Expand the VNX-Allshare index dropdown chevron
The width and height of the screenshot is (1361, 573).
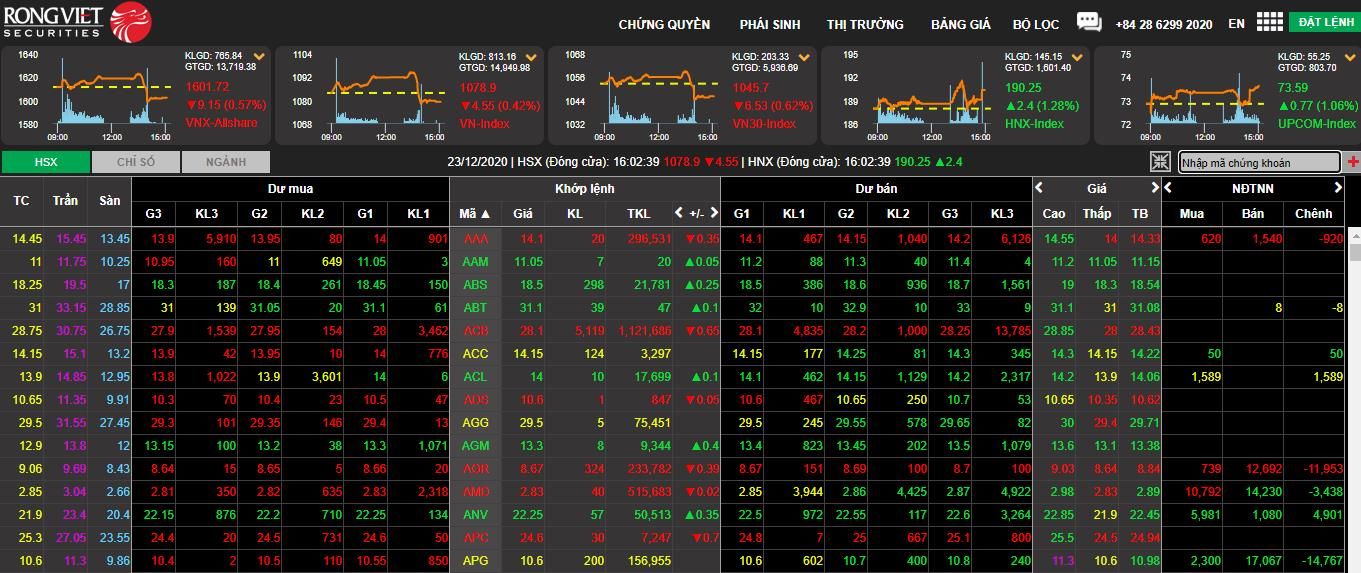coord(260,57)
